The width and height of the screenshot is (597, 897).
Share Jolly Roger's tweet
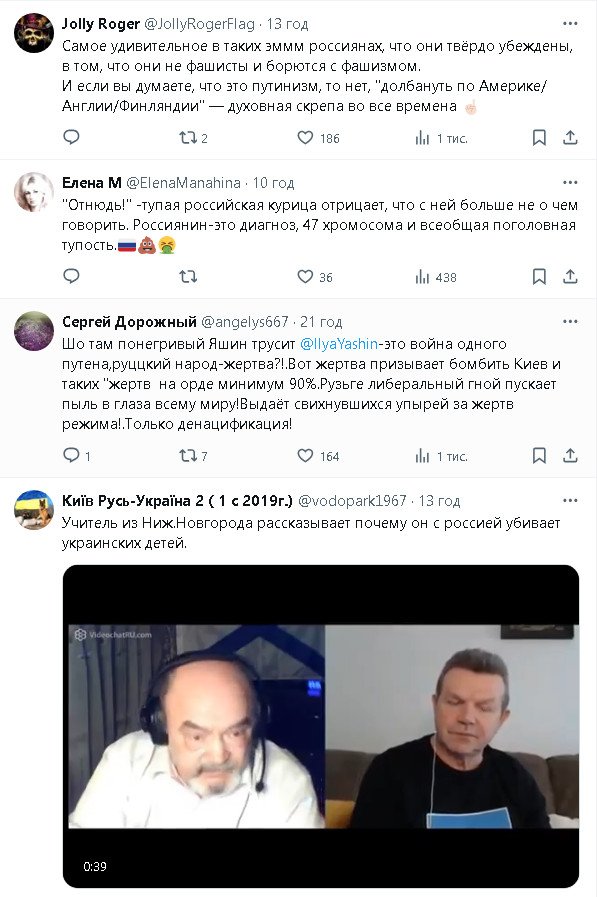click(570, 137)
